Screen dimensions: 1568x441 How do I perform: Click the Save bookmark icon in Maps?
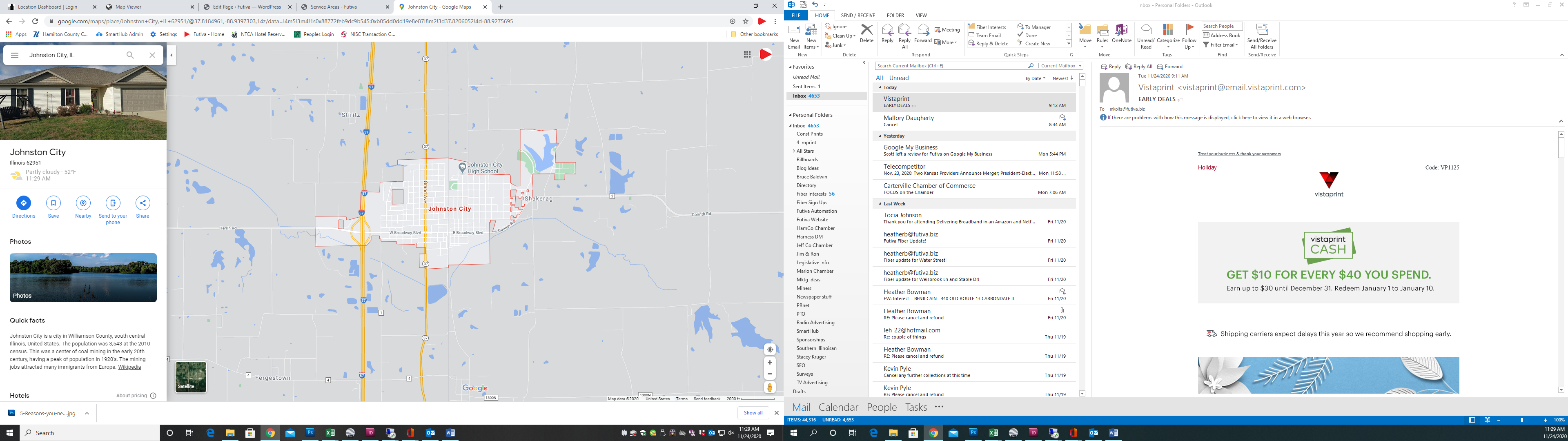(x=53, y=203)
